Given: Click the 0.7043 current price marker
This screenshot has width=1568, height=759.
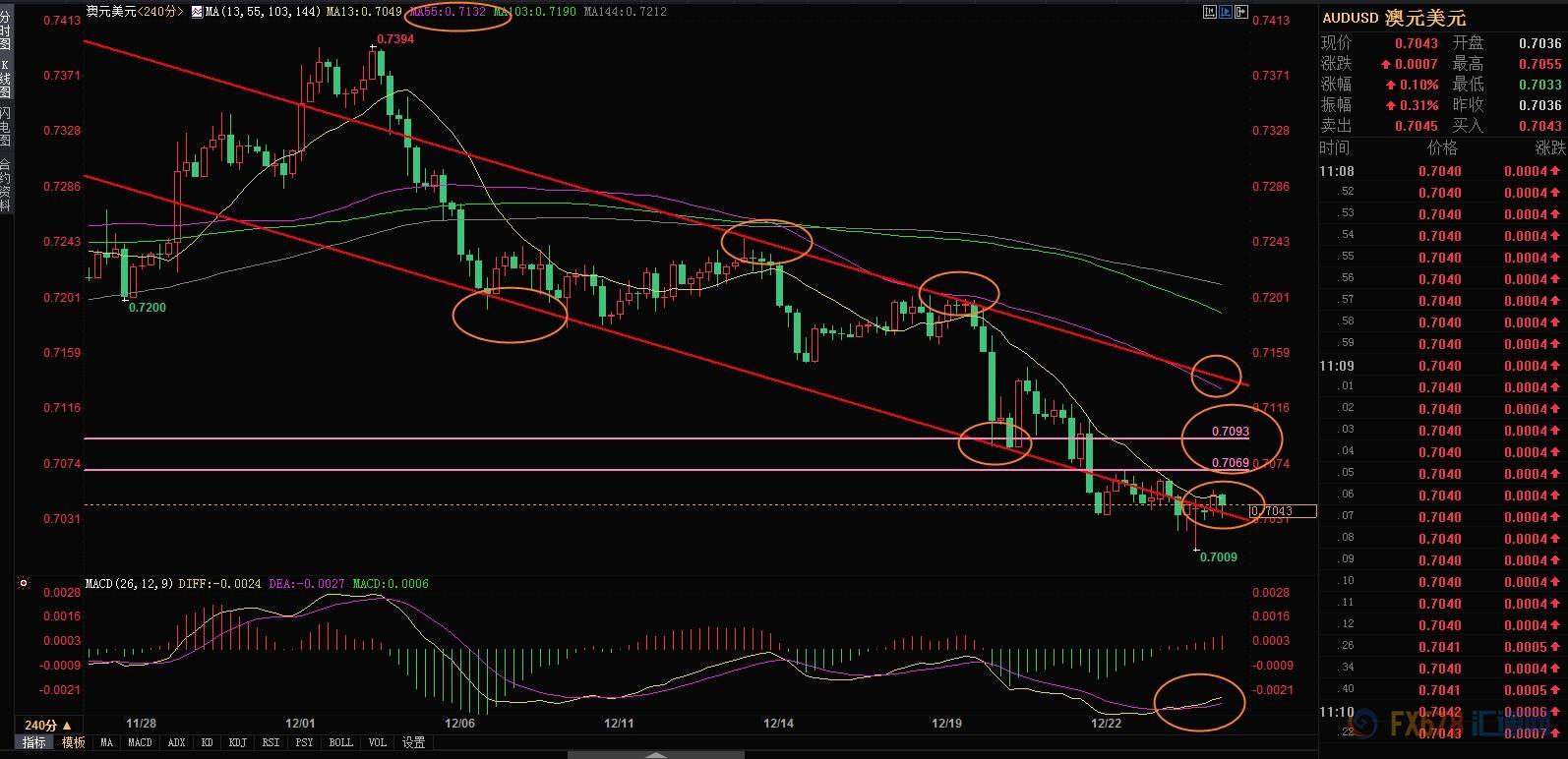Looking at the screenshot, I should [1283, 511].
